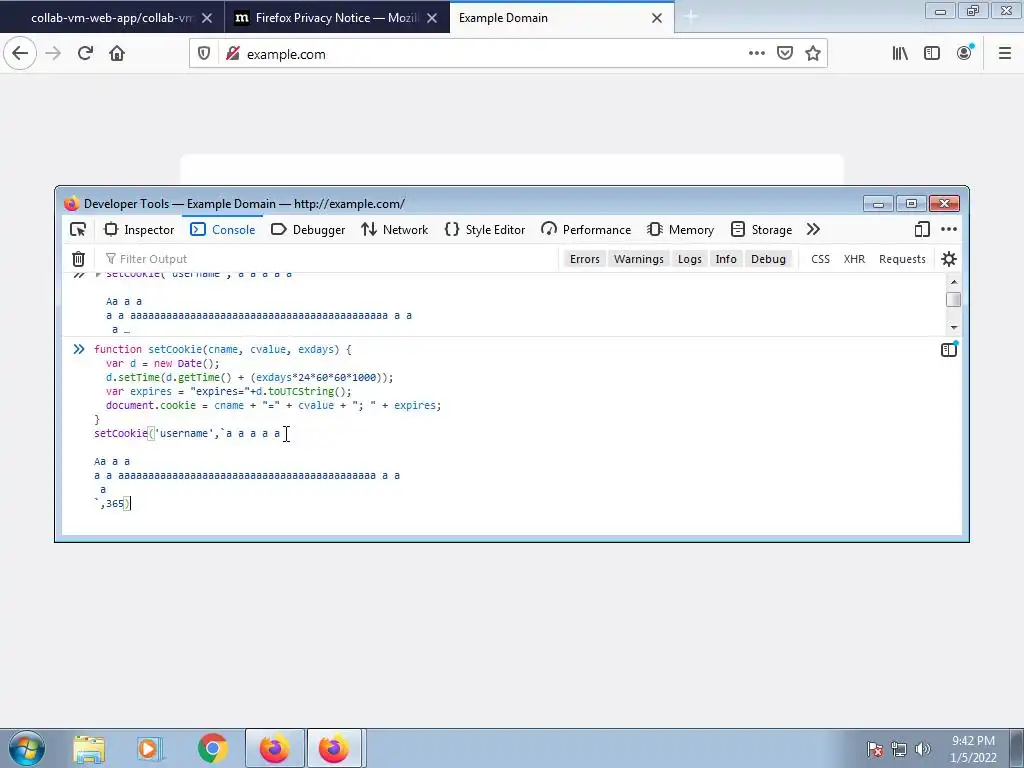Open tracking protection shield icon
This screenshot has width=1024, height=768.
coord(204,54)
